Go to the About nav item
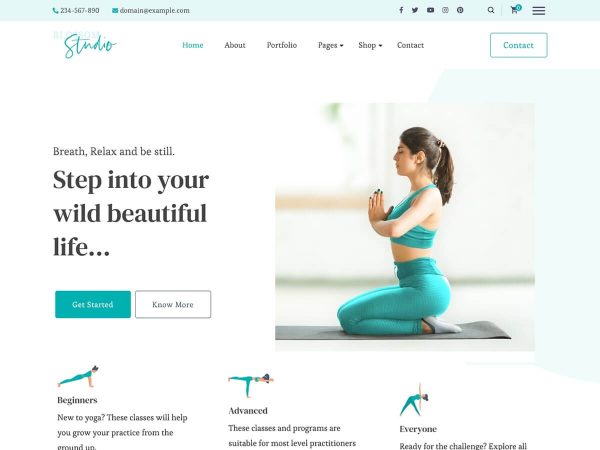The width and height of the screenshot is (600, 450). coord(235,45)
